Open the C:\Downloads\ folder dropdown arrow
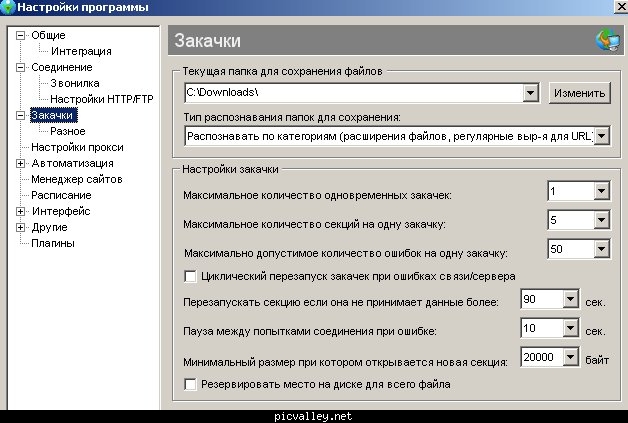 (x=530, y=93)
